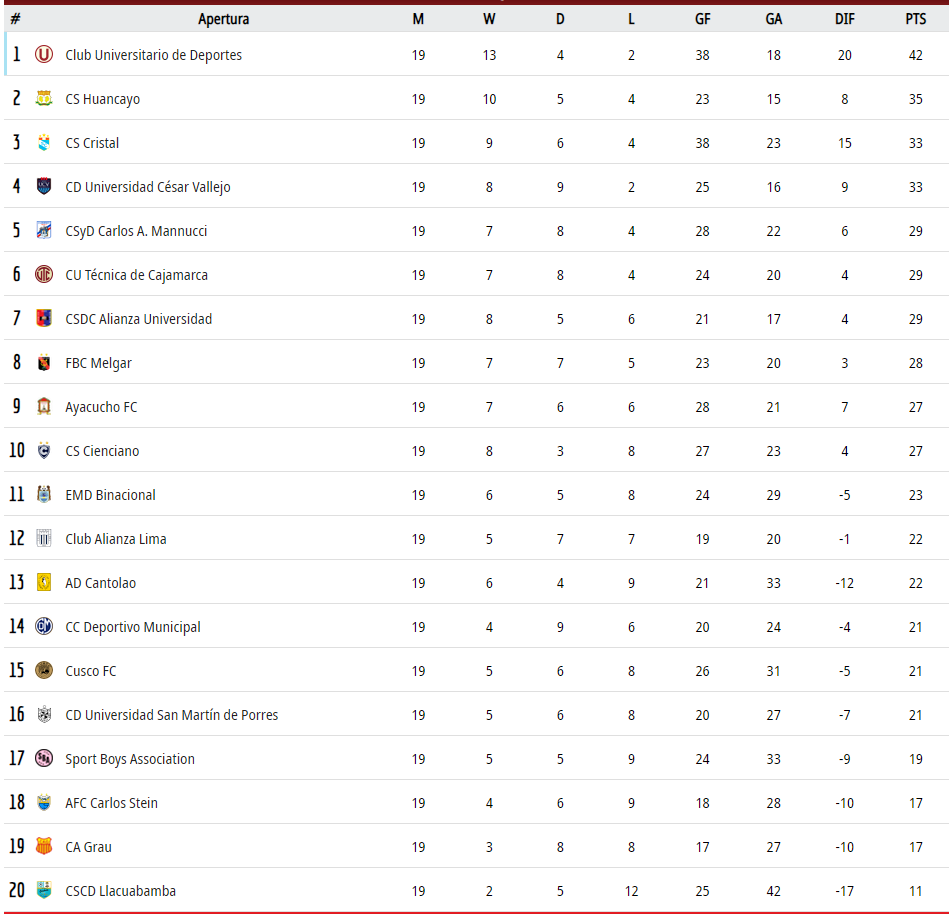Click the Club Alianza Lima striped crest

(44, 539)
